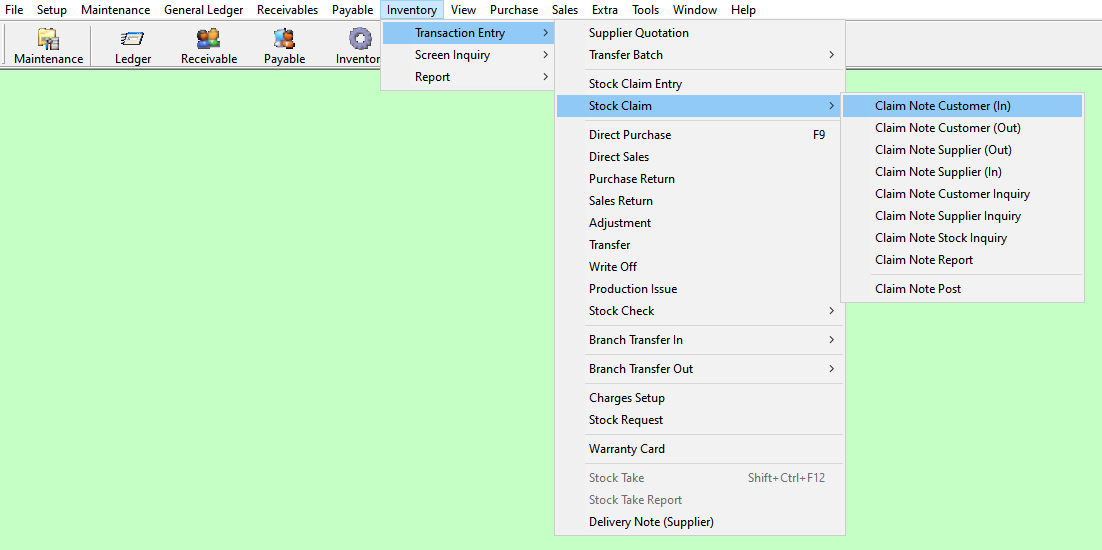
Task: Select Direct Purchase menu entry
Action: 700,135
